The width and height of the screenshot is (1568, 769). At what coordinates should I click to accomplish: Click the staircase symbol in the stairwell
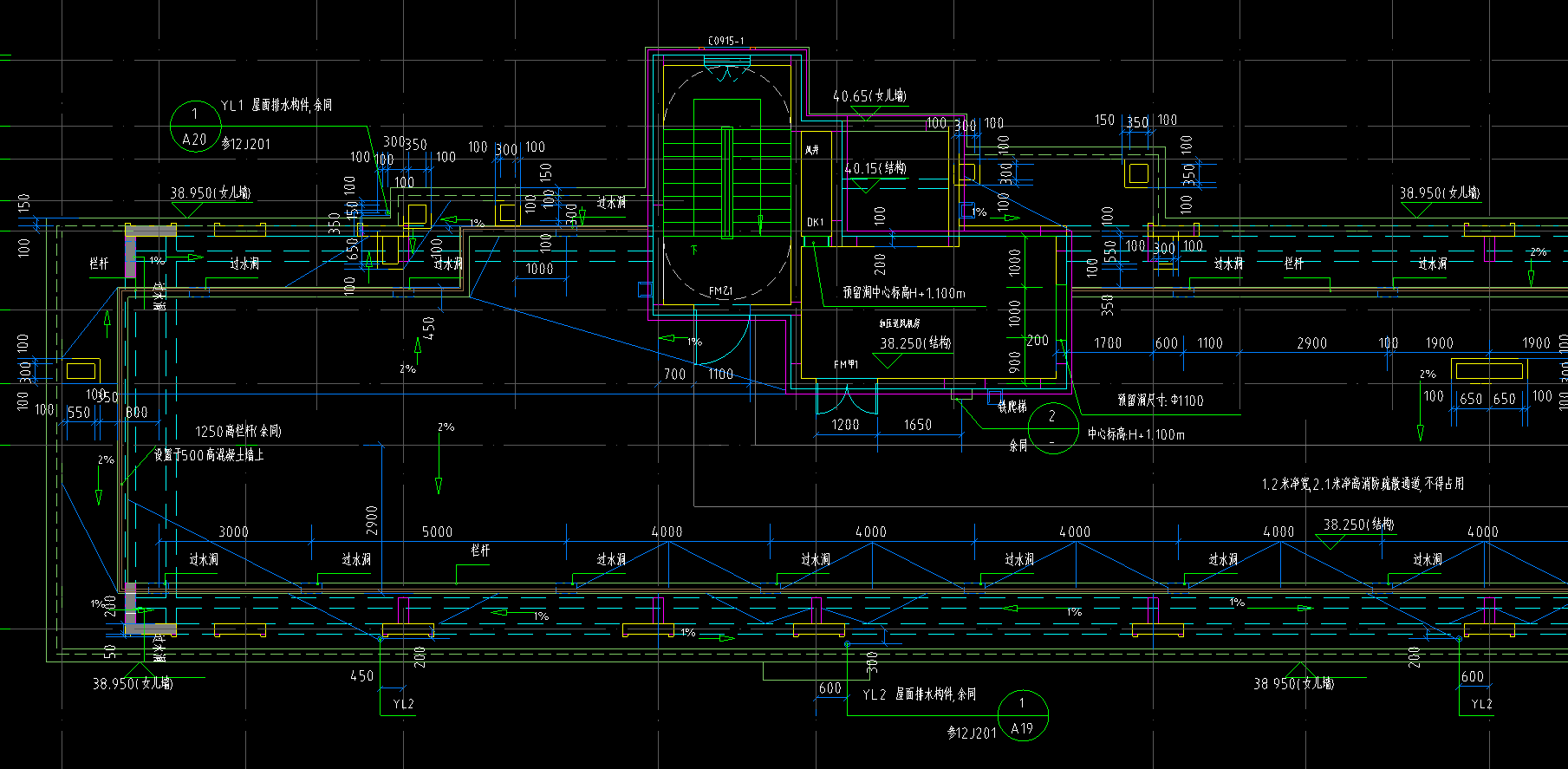[726, 182]
